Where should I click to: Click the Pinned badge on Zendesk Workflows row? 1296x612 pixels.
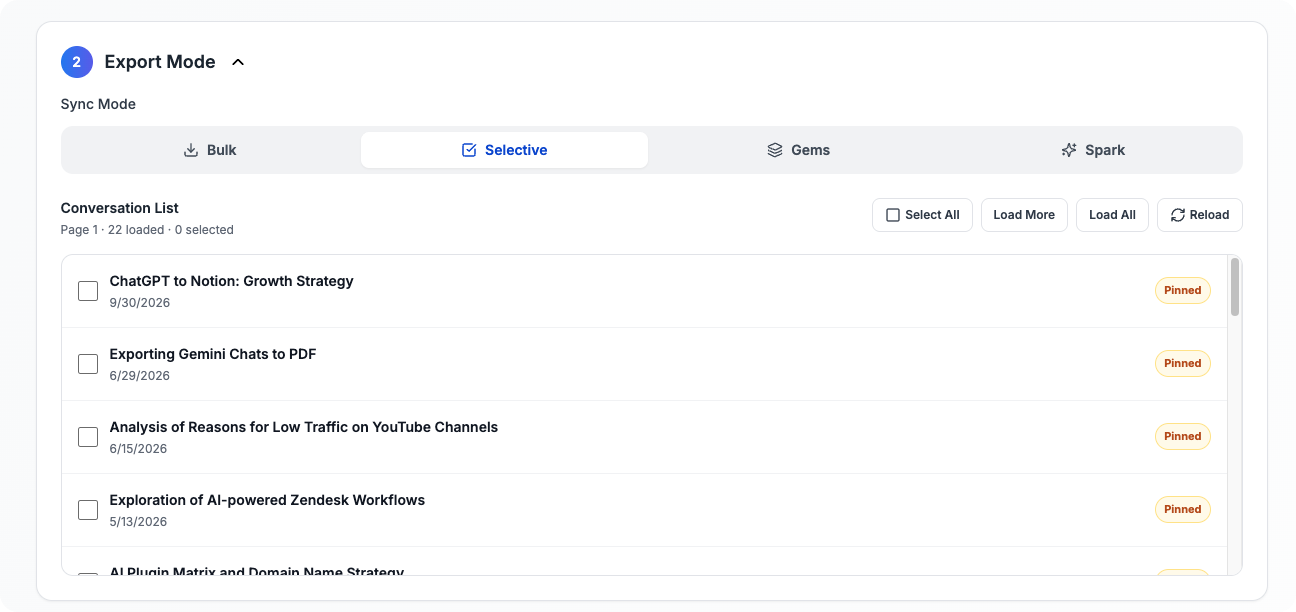click(x=1183, y=509)
